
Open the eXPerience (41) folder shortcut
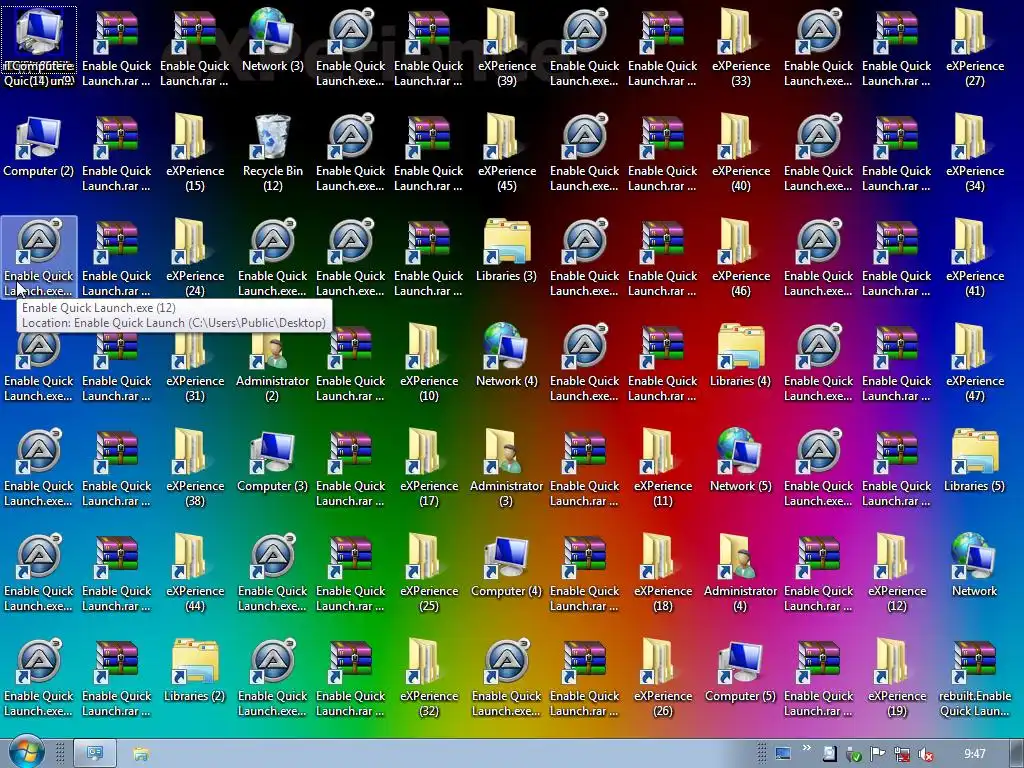(x=974, y=257)
